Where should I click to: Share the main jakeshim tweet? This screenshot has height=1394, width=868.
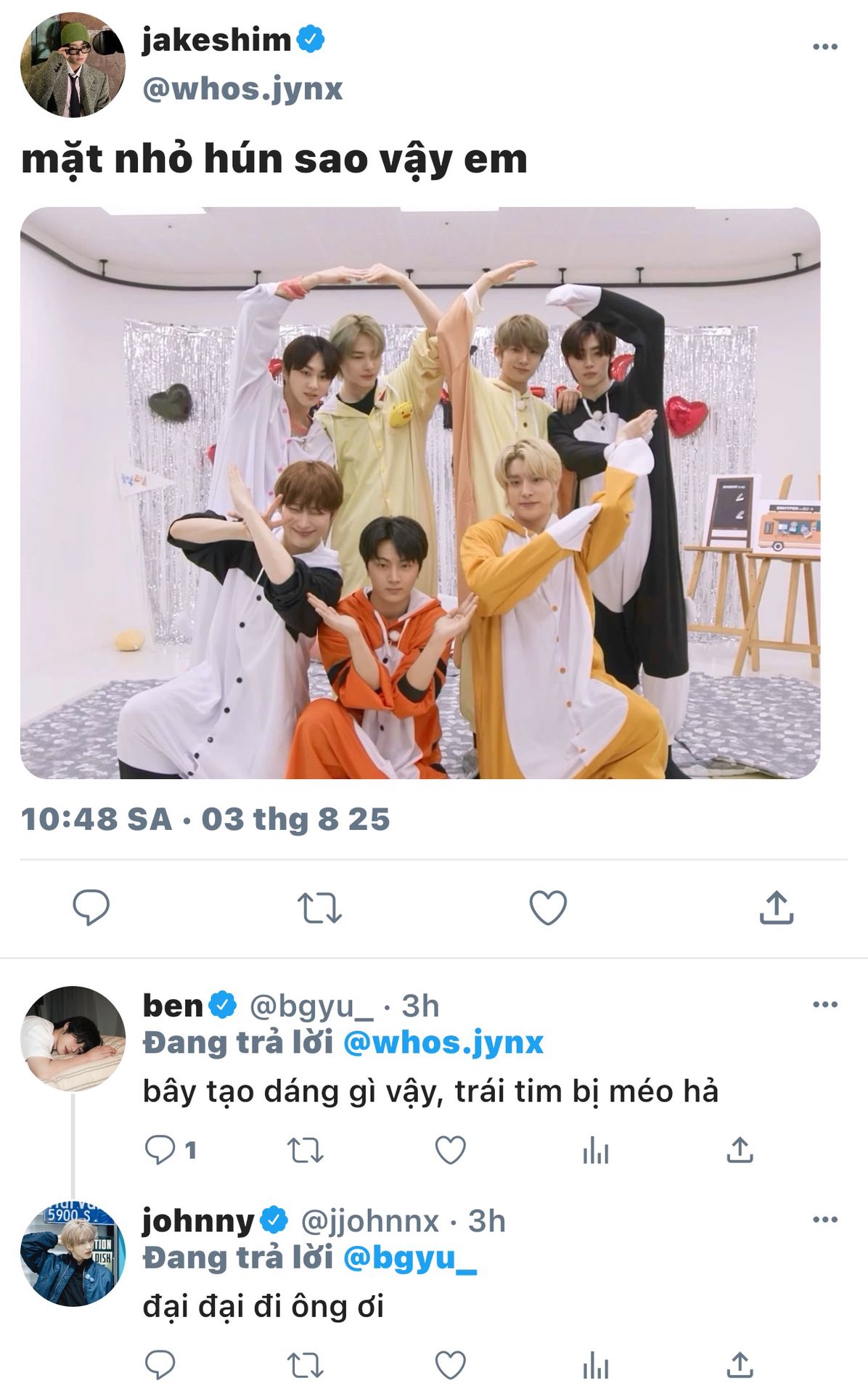pos(776,908)
